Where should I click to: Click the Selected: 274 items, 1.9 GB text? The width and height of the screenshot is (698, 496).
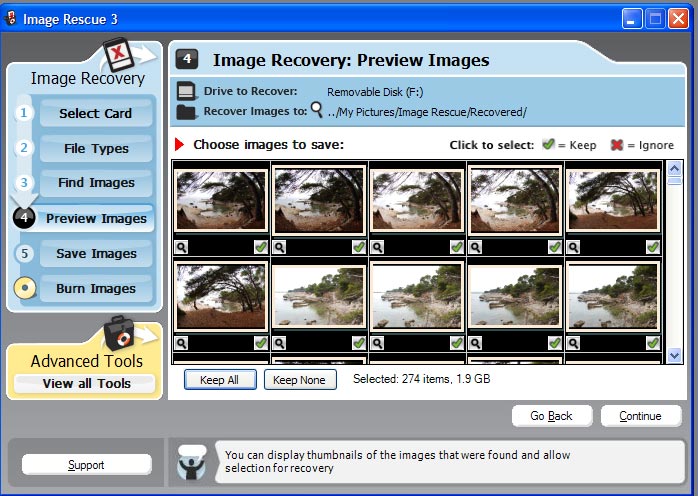click(x=422, y=379)
